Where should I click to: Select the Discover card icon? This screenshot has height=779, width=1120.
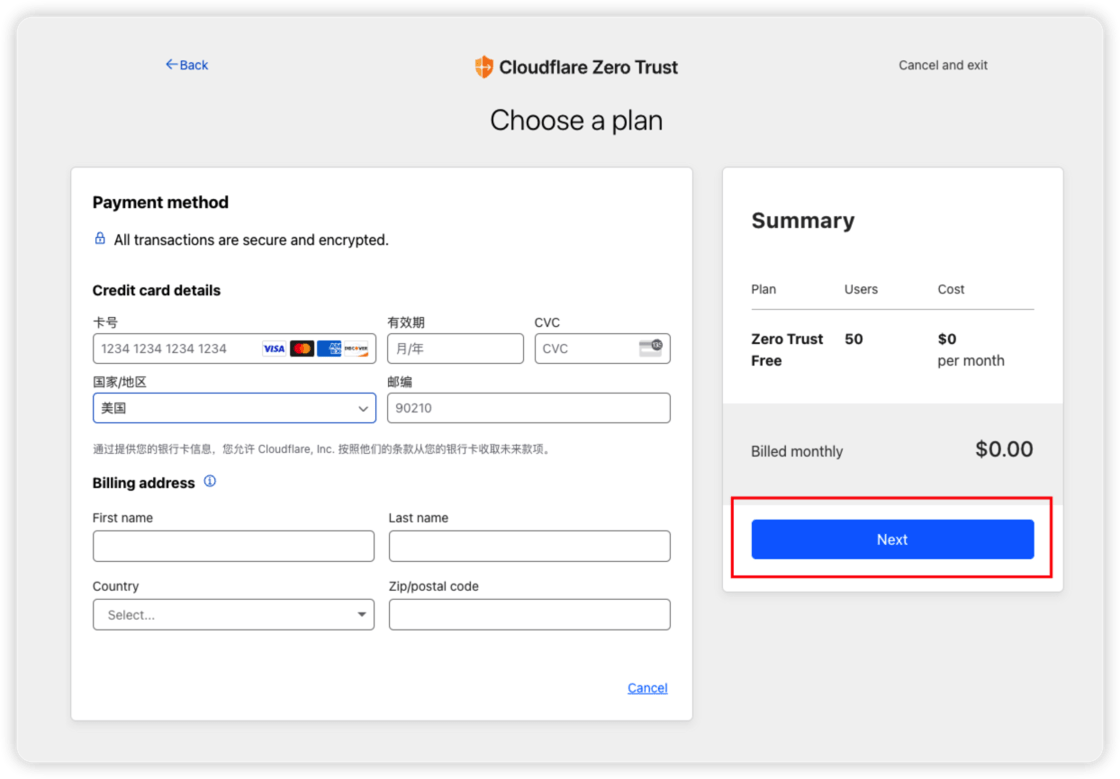(356, 348)
